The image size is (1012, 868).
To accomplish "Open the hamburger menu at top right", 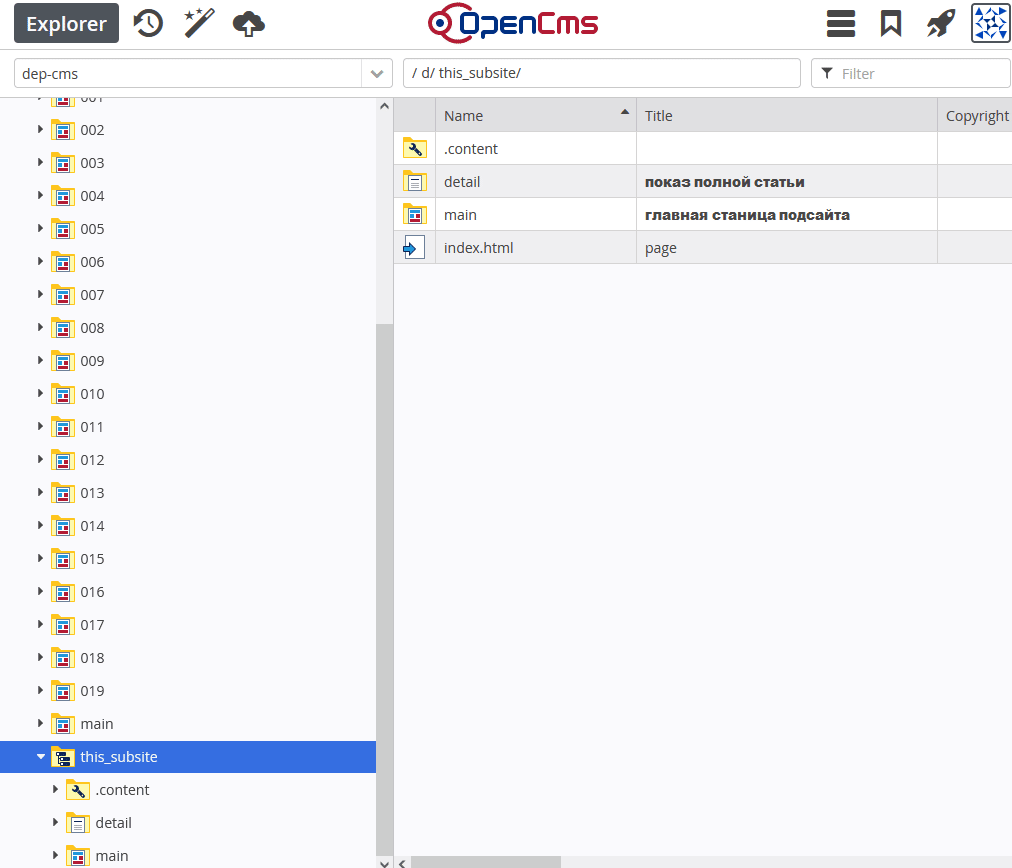I will coord(841,23).
